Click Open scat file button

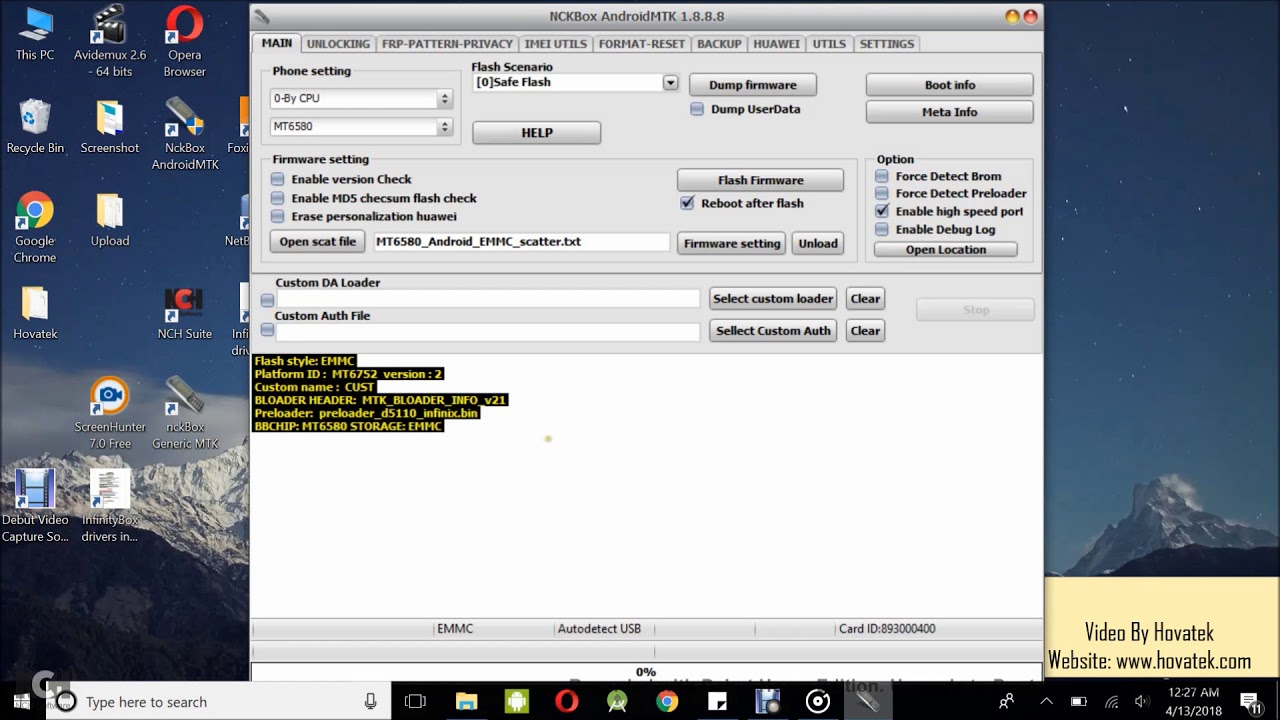(318, 242)
